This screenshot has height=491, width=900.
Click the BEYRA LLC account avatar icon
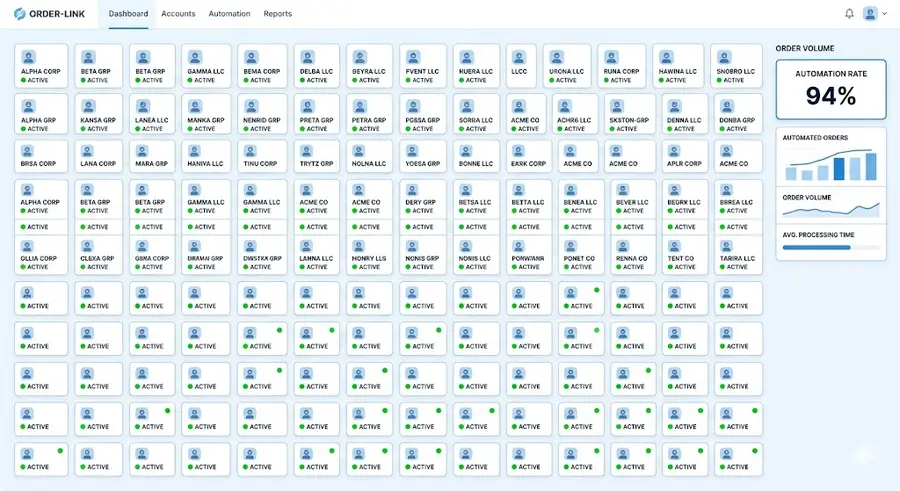click(360, 57)
